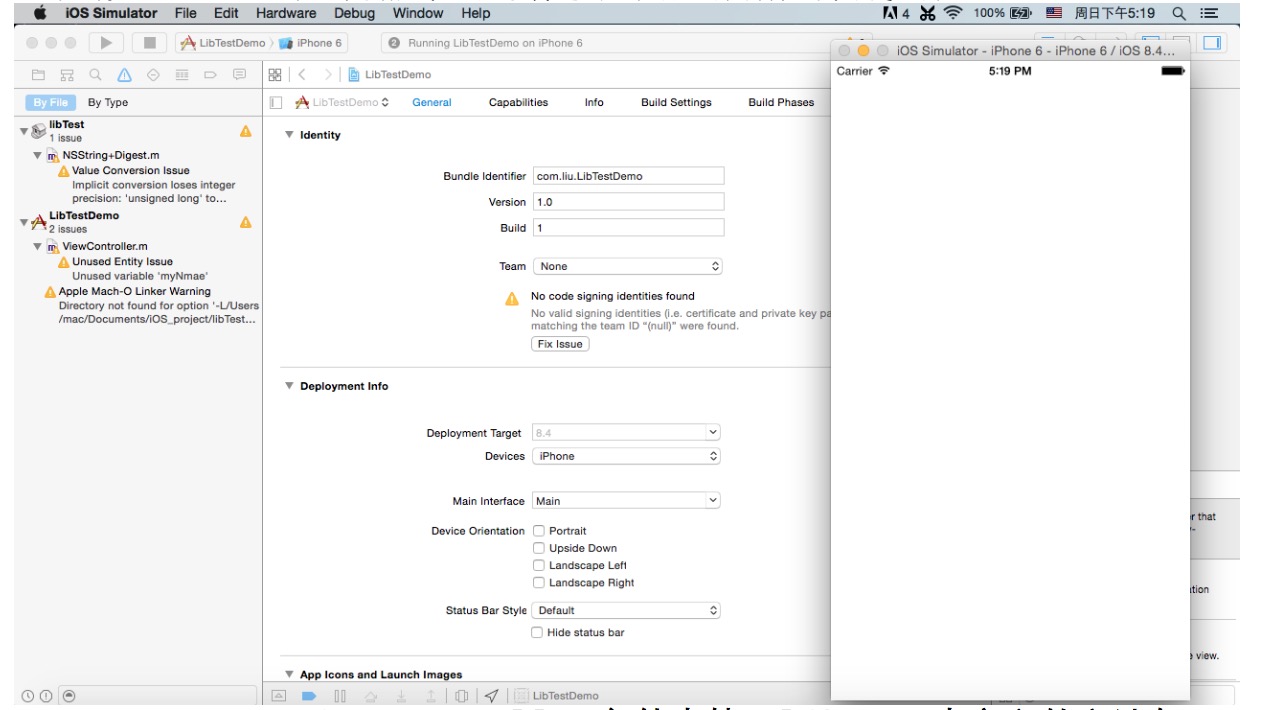Enable Landscape Right orientation

(539, 582)
